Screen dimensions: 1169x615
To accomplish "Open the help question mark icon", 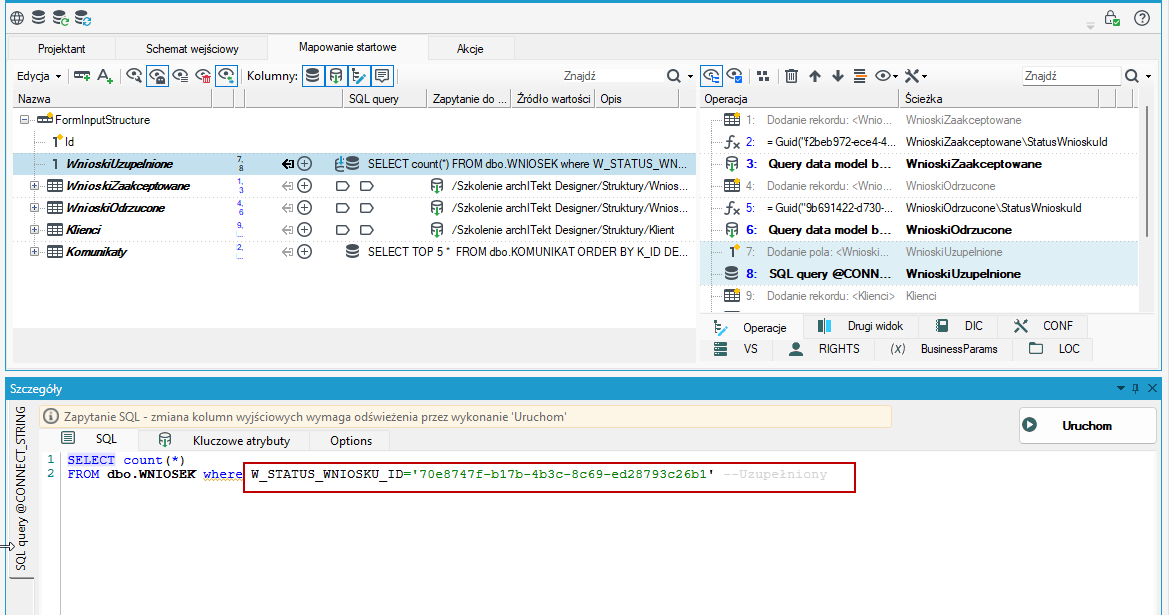I will click(x=1141, y=18).
